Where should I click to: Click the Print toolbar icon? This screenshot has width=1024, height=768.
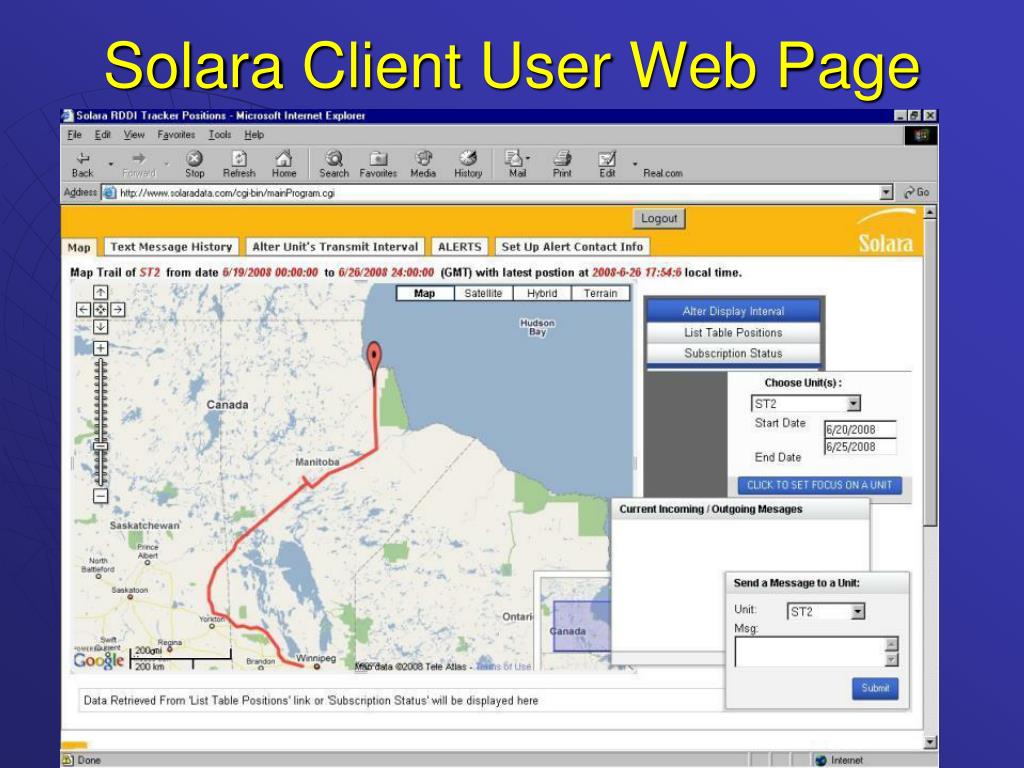[x=562, y=164]
